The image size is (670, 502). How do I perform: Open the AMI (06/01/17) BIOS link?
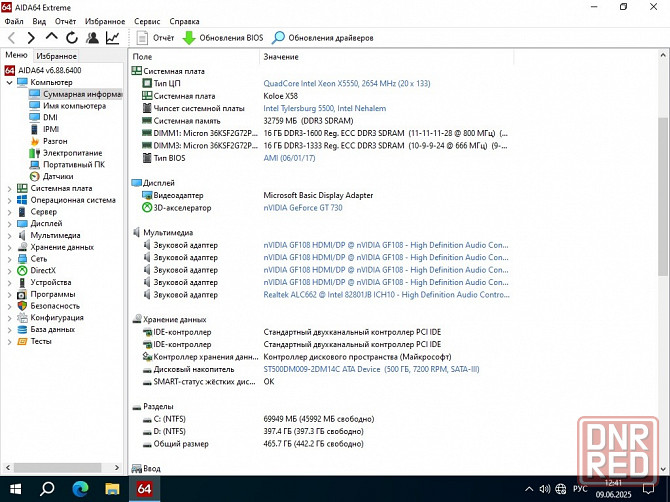pos(289,158)
